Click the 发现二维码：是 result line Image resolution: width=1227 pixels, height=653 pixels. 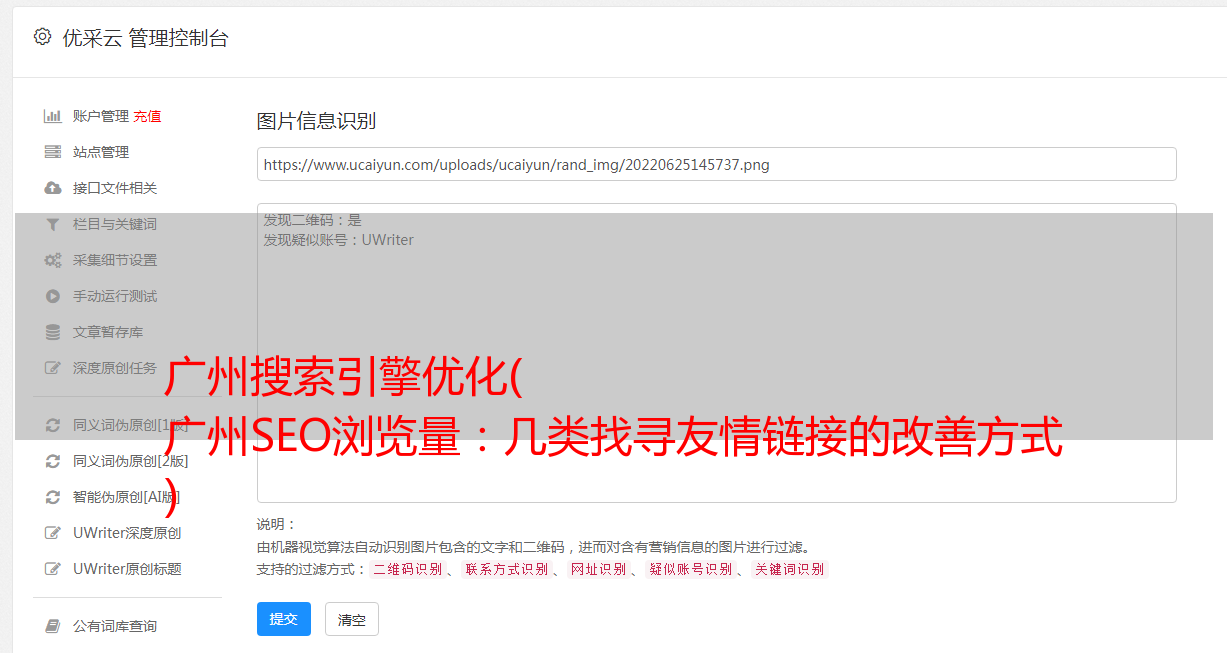point(312,220)
